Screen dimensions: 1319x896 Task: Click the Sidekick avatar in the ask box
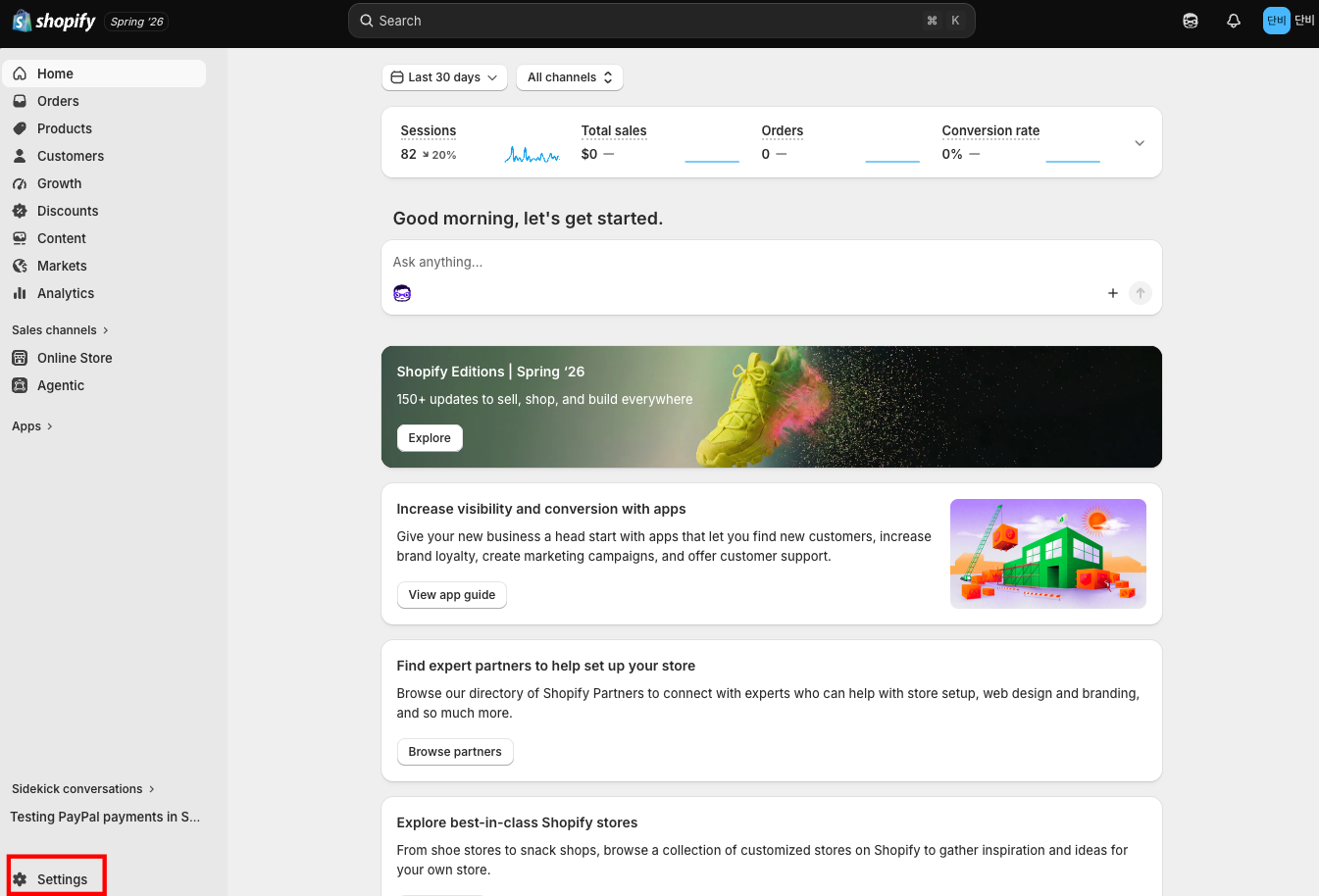point(402,293)
